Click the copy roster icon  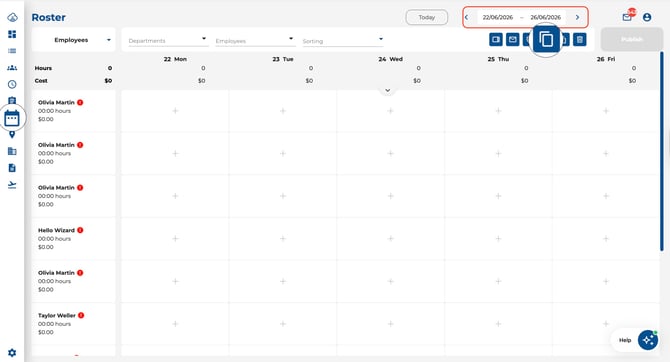click(546, 39)
